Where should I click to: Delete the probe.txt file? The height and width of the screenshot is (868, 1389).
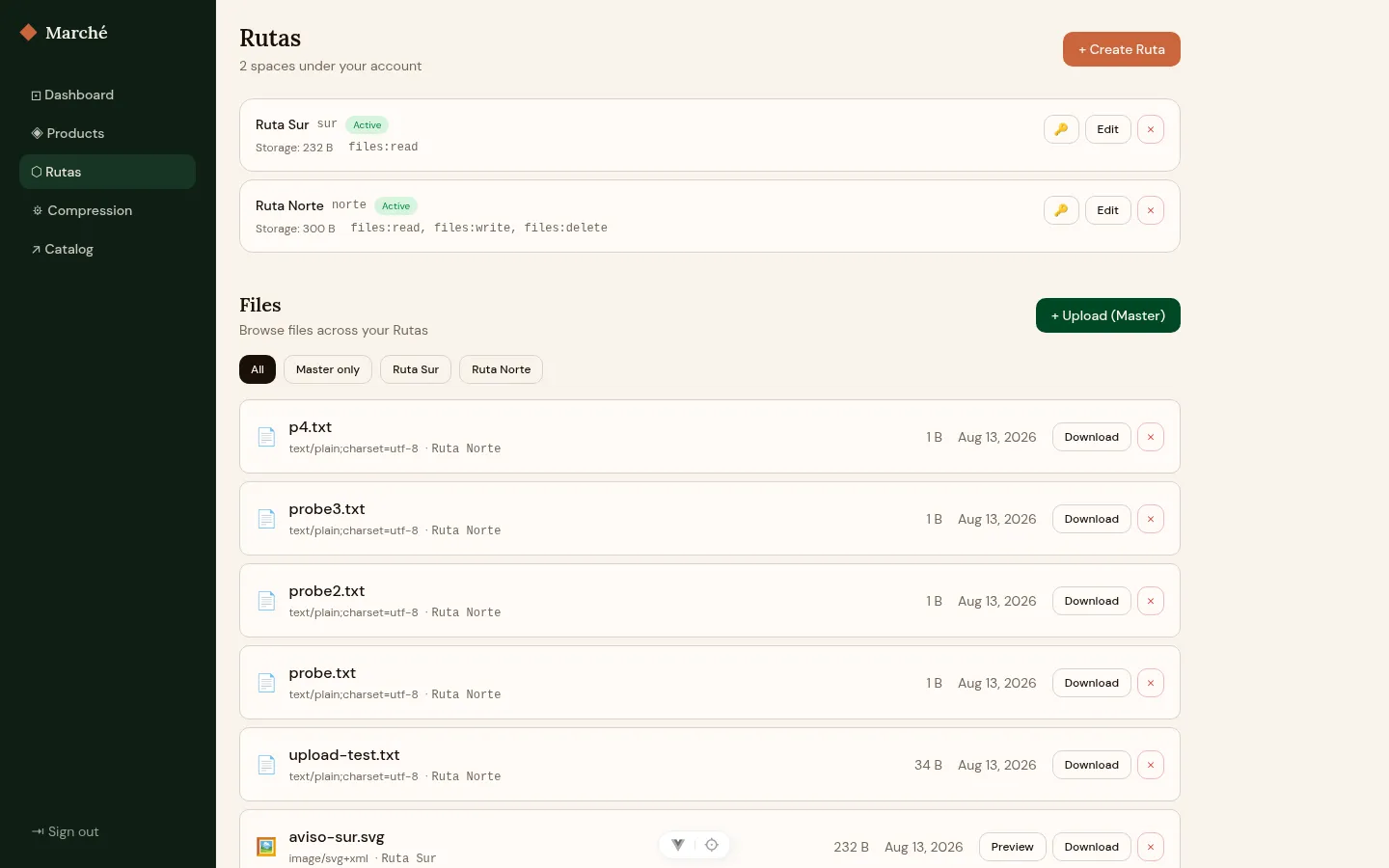point(1150,683)
